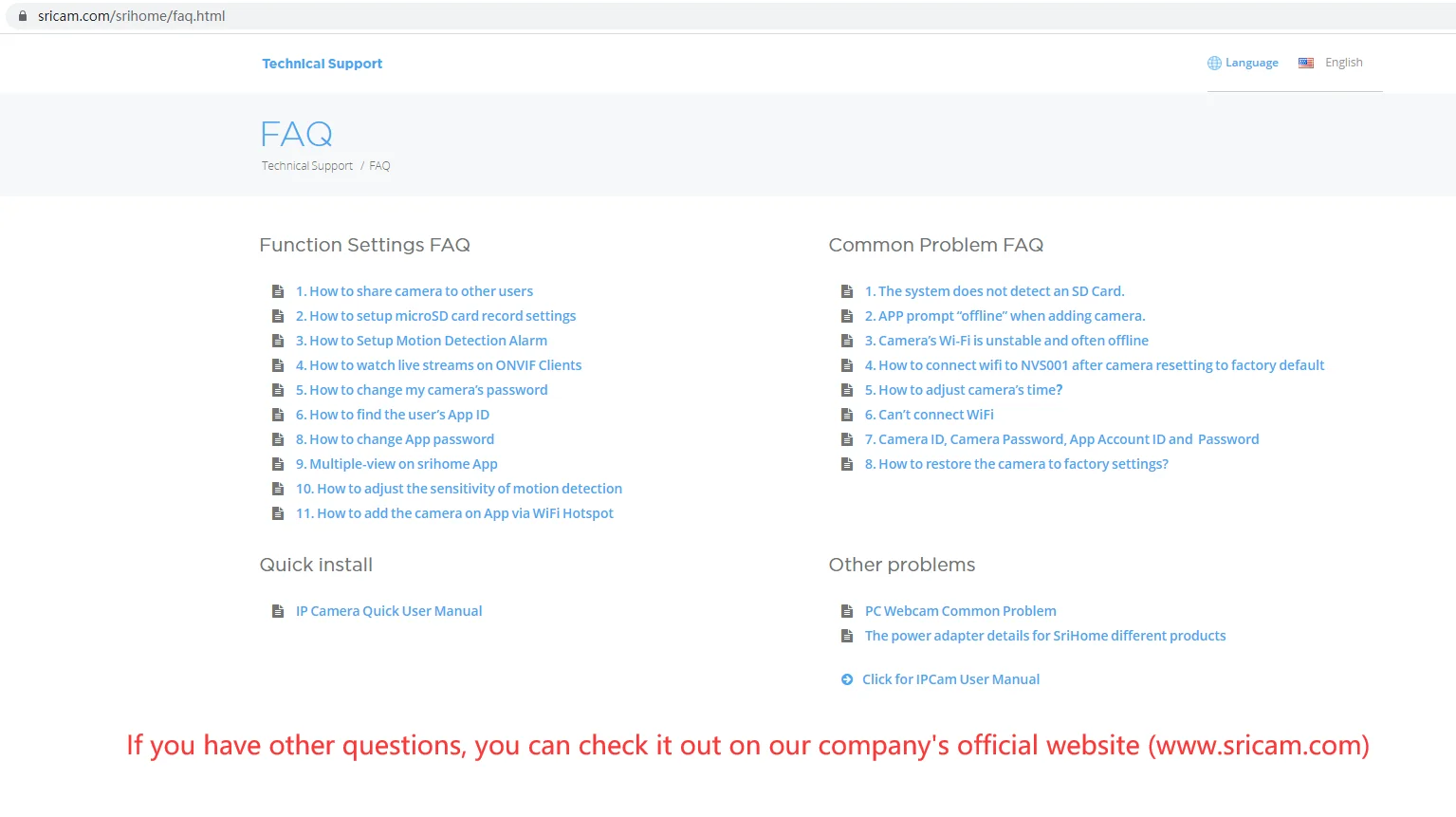Click document icon beside IP Camera Quick User Manual
Screen dimensions: 1456x817
click(278, 611)
